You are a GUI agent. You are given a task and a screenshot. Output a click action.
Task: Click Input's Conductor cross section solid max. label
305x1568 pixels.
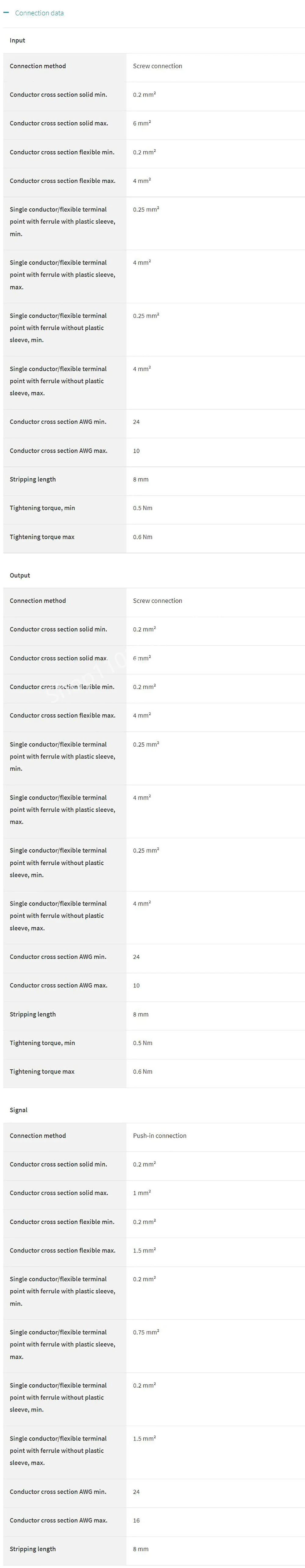pos(59,123)
